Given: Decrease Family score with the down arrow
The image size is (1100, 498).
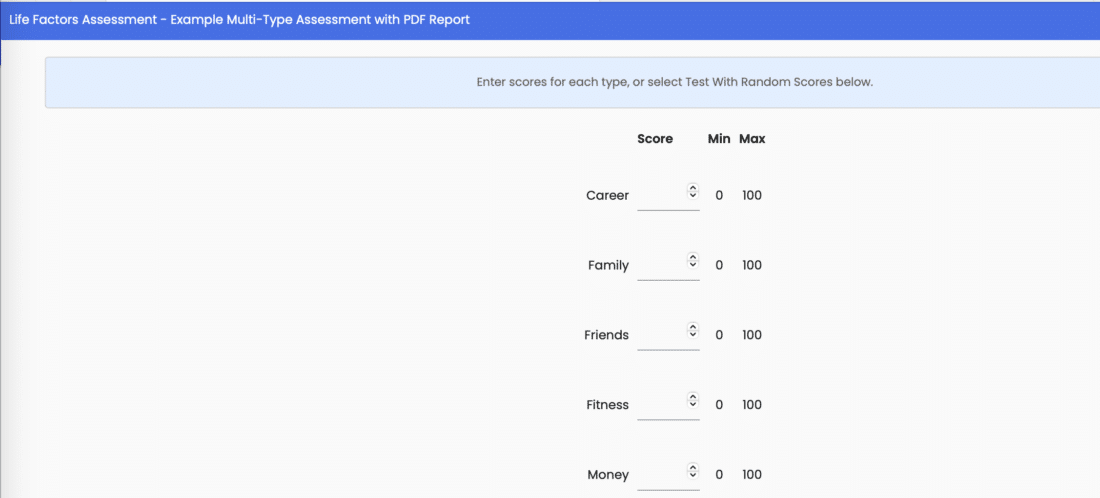Looking at the screenshot, I should tap(693, 264).
